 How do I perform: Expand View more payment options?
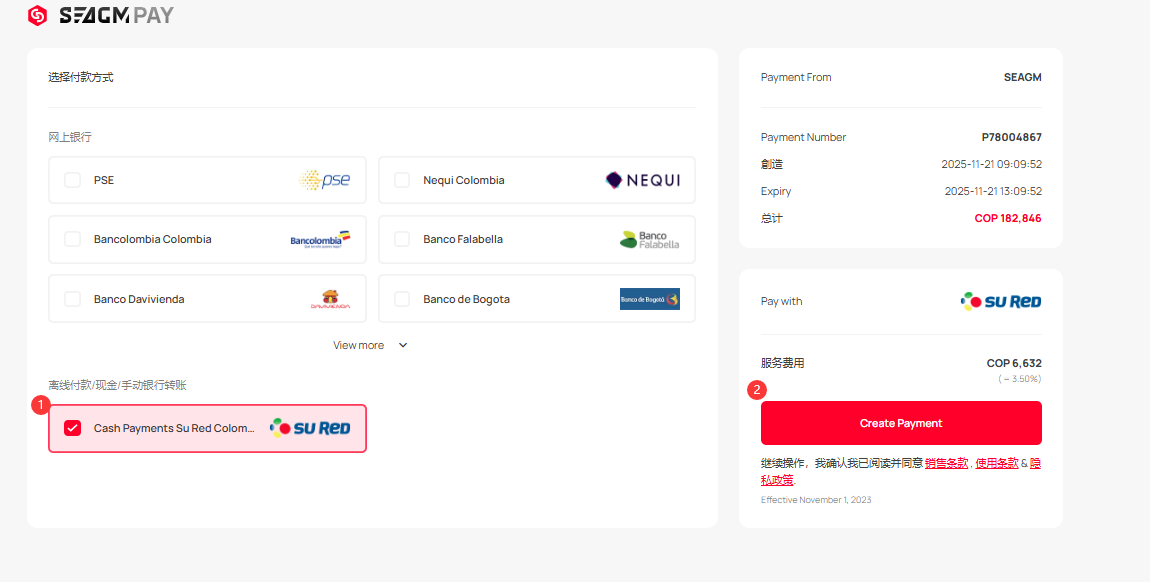click(x=359, y=345)
